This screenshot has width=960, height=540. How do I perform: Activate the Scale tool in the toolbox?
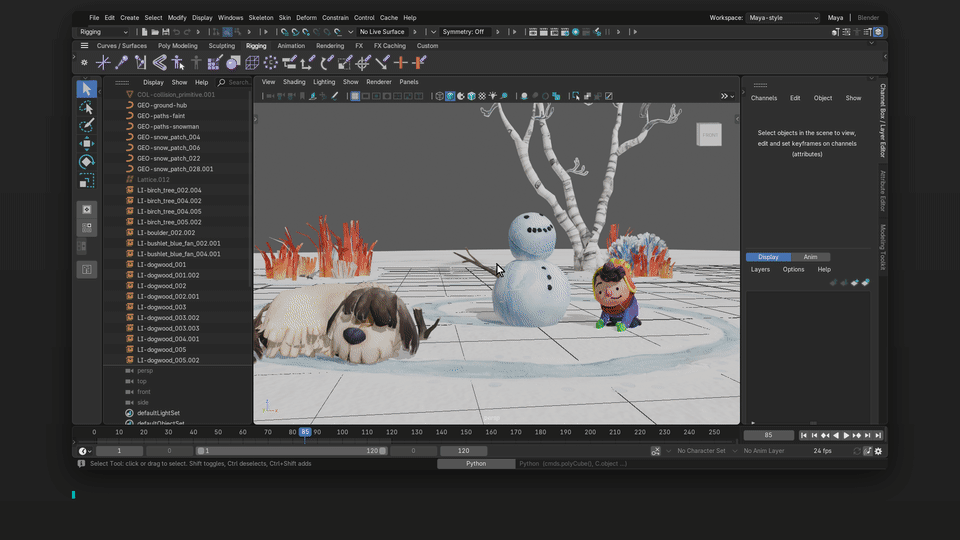pos(86,181)
